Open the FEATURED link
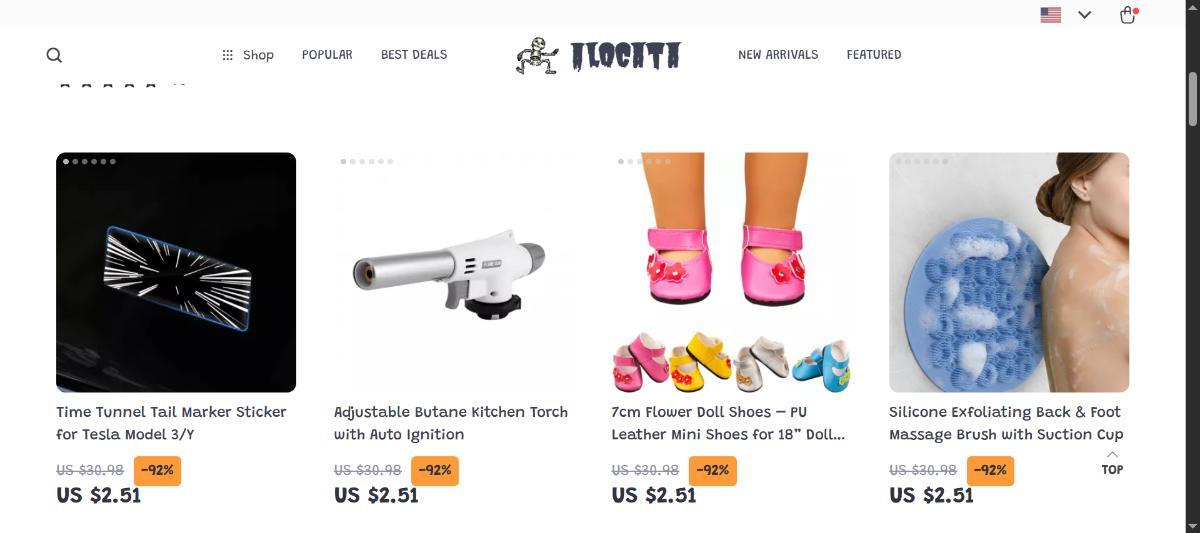The image size is (1200, 533). tap(874, 55)
